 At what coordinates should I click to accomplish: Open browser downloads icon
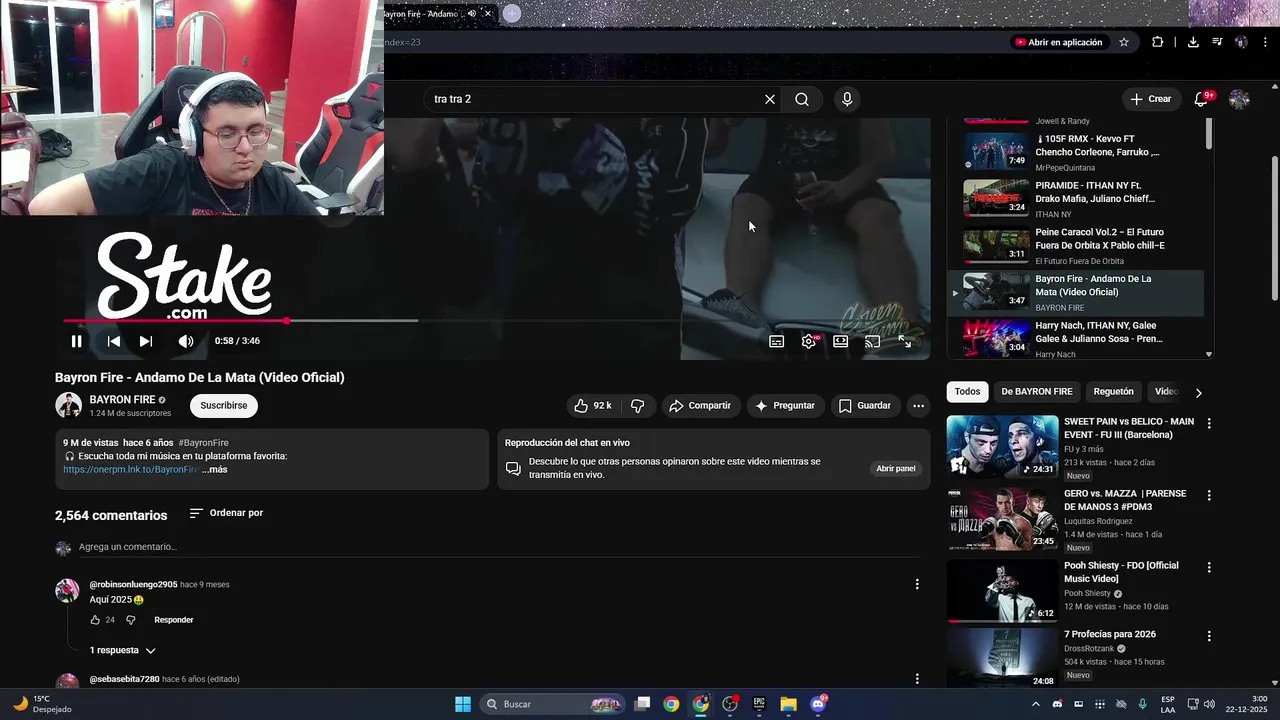pos(1193,42)
